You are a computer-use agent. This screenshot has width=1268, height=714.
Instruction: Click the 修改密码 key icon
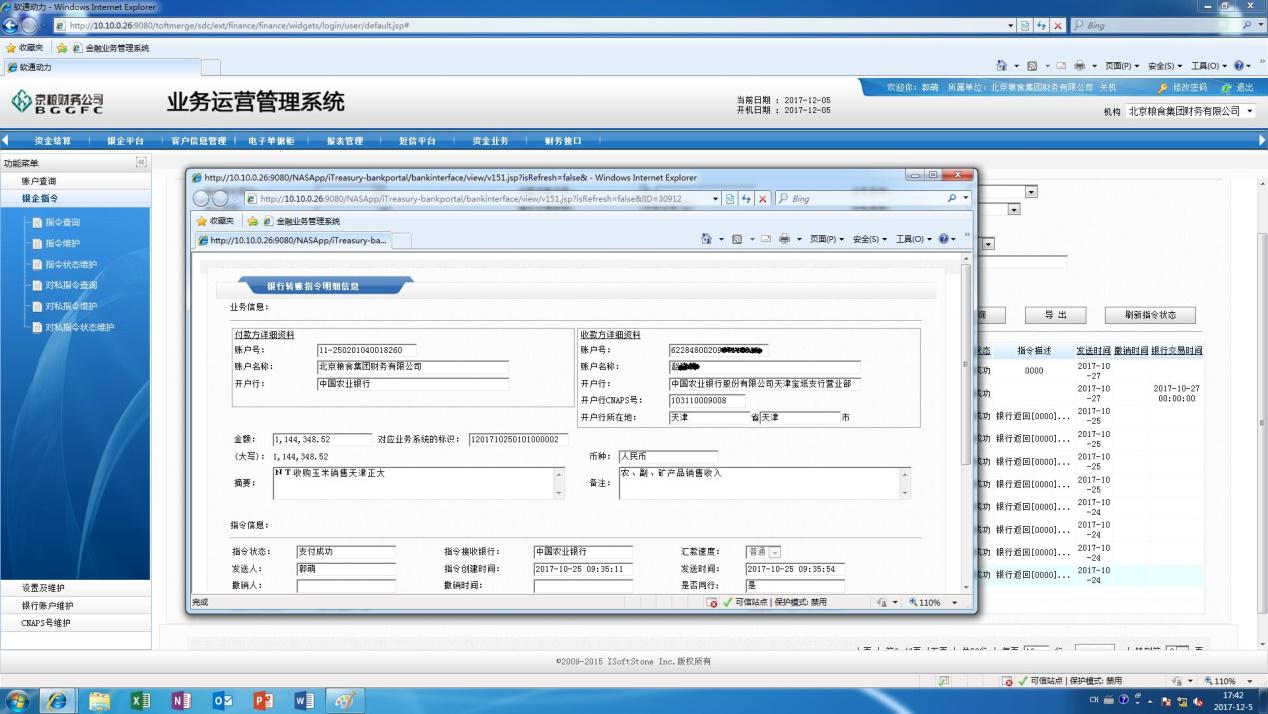click(1162, 88)
